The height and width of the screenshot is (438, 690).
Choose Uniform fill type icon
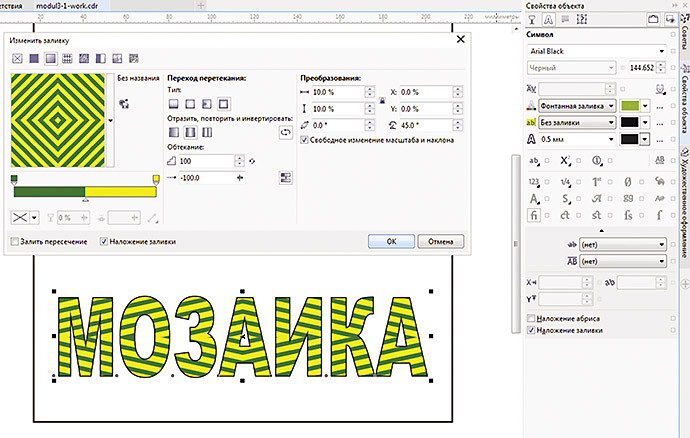[33, 60]
